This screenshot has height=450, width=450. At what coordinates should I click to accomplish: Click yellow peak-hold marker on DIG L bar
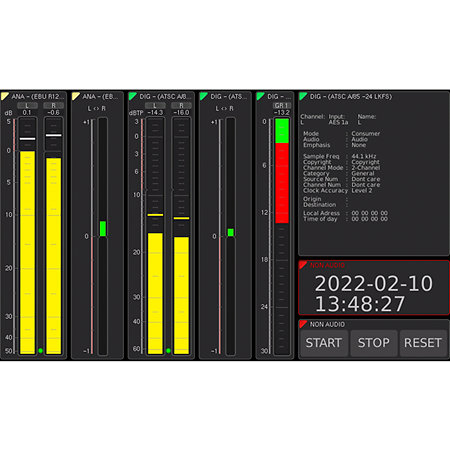pyautogui.click(x=155, y=215)
